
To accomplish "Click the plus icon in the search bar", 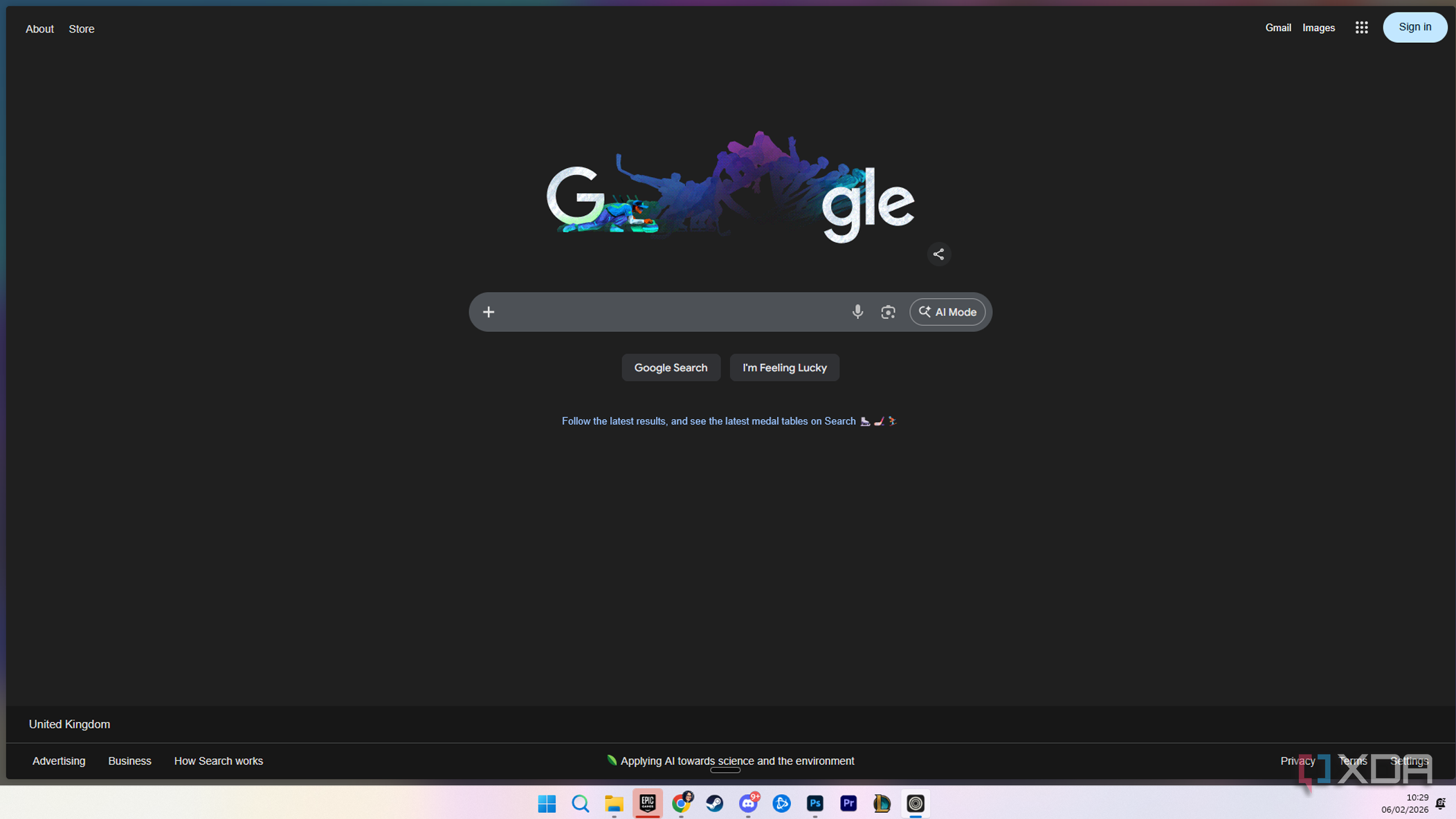I will coord(489,312).
